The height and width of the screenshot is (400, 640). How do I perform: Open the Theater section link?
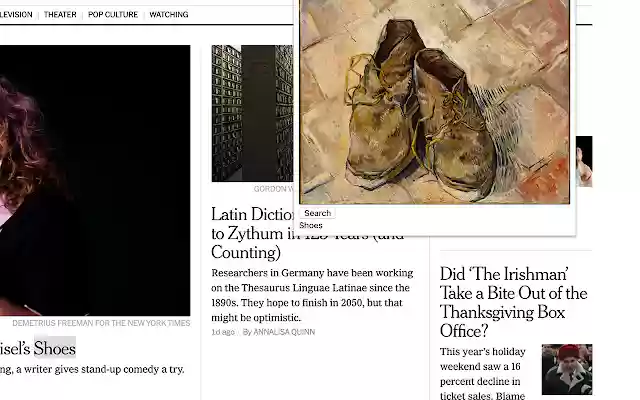pos(60,15)
